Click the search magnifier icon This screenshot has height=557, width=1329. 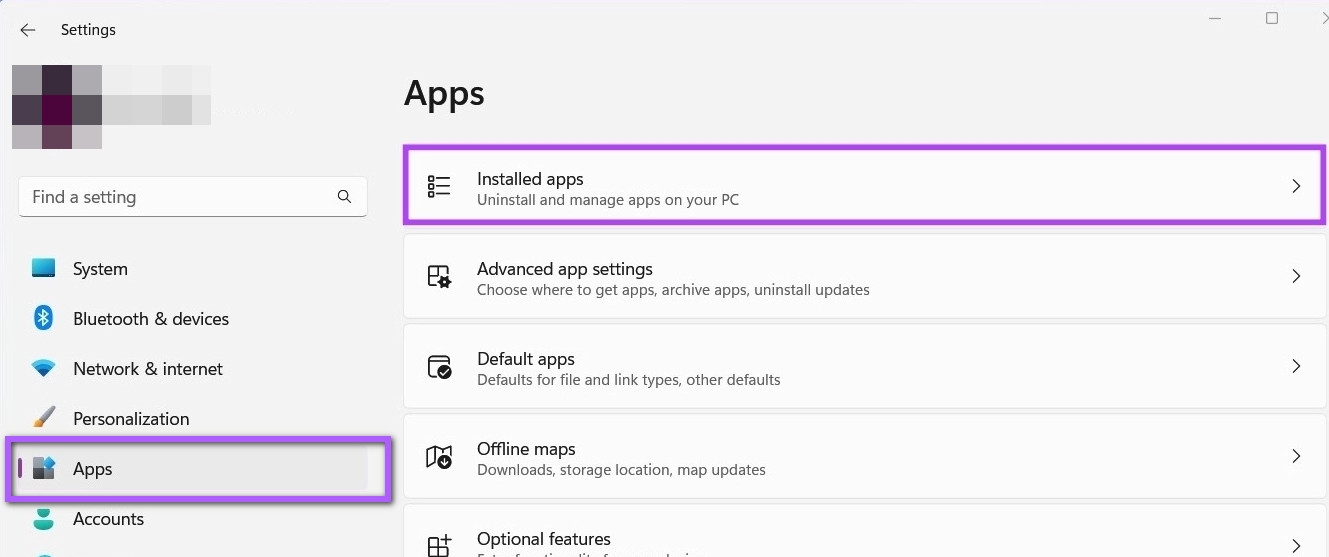[344, 197]
